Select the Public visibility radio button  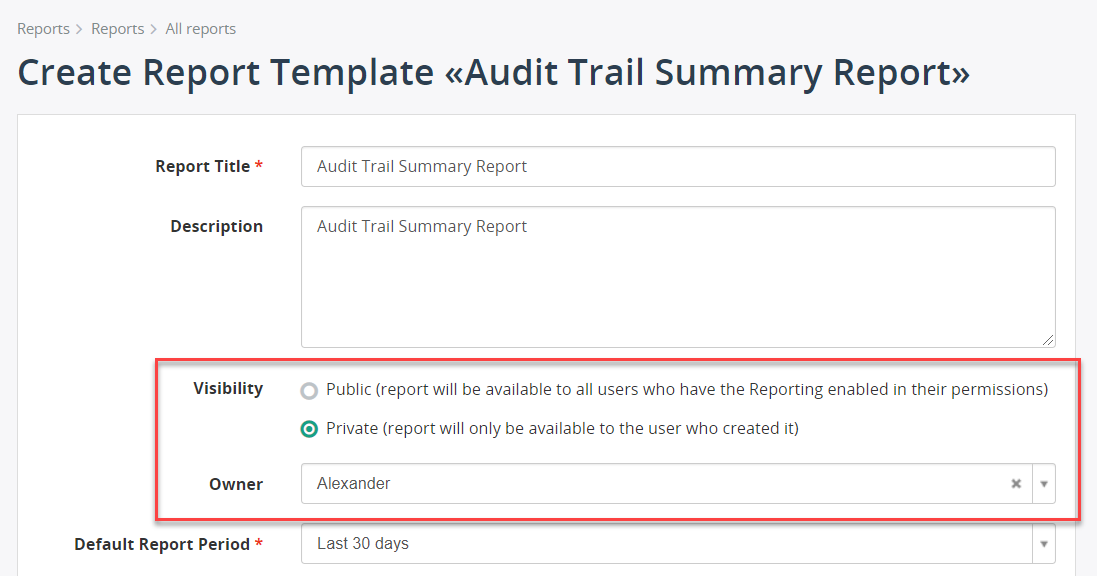pyautogui.click(x=309, y=391)
